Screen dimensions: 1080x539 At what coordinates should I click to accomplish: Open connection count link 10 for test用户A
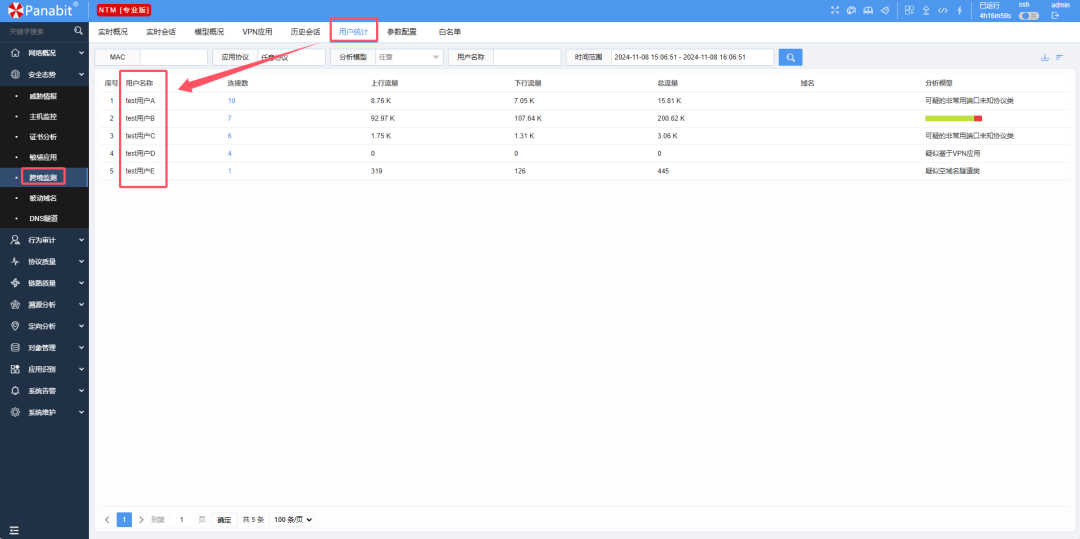tap(231, 101)
